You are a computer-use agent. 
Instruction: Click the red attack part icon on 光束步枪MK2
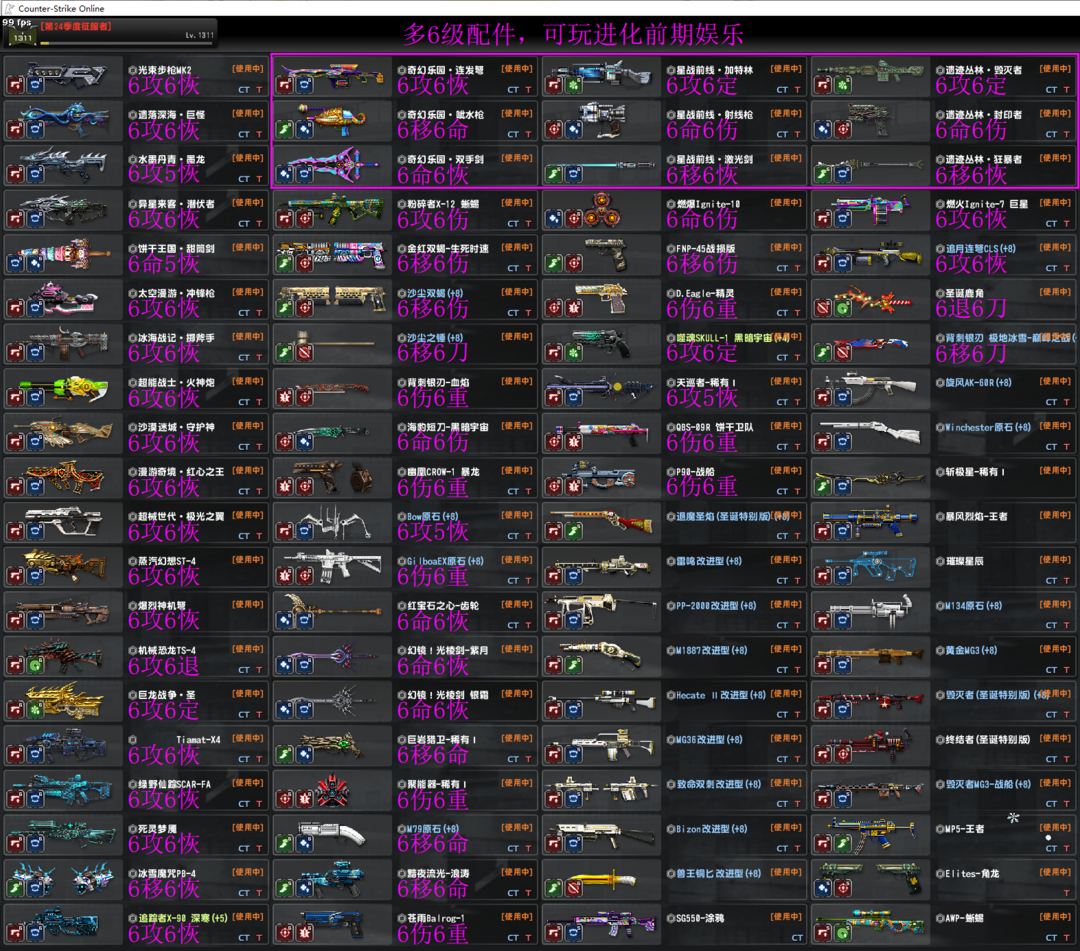tap(15, 86)
